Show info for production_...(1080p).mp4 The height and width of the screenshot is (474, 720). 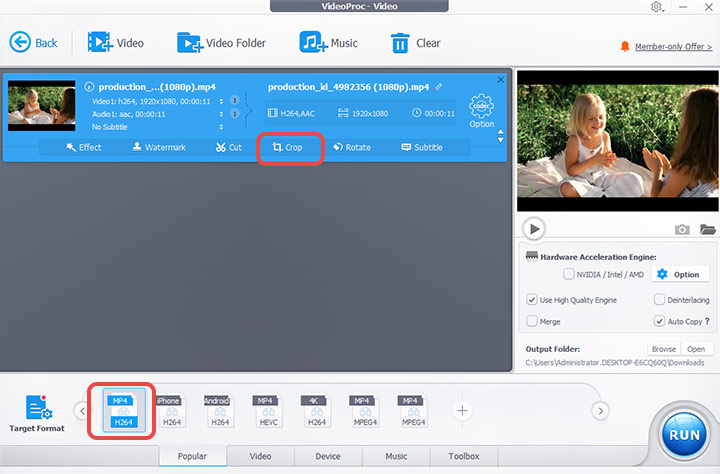(89, 86)
